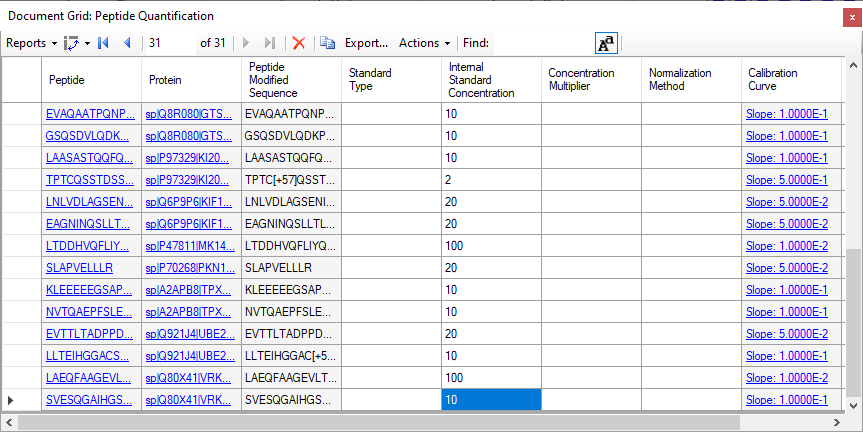This screenshot has height=432, width=863.
Task: Open the pivot/transform icon dropdown
Action: (x=77, y=43)
